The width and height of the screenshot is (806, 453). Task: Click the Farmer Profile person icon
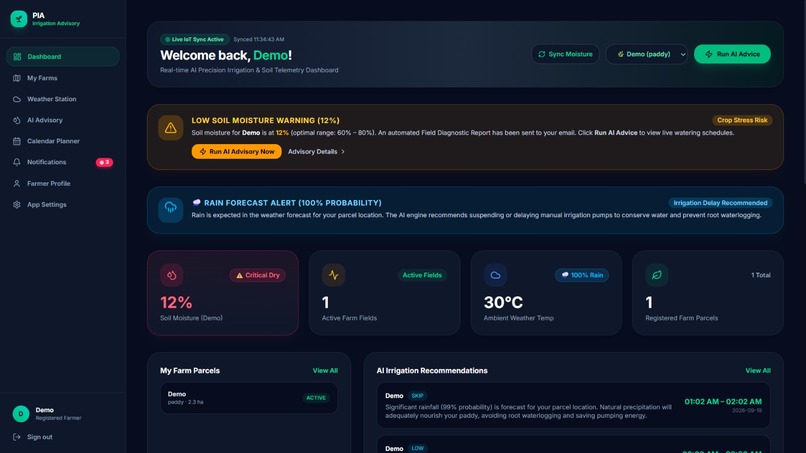point(17,184)
